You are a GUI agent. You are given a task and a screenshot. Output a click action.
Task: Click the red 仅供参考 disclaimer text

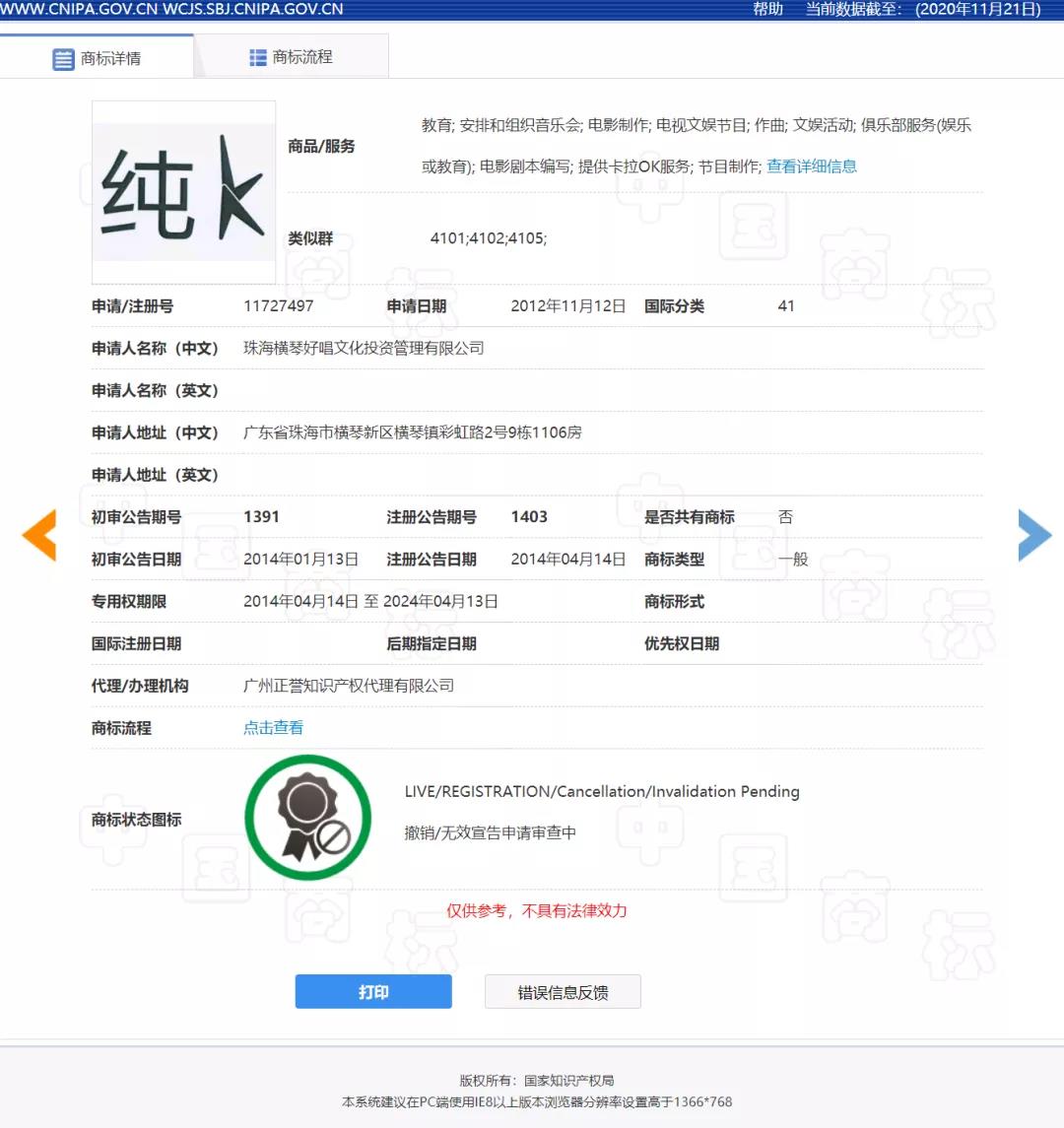coord(536,911)
